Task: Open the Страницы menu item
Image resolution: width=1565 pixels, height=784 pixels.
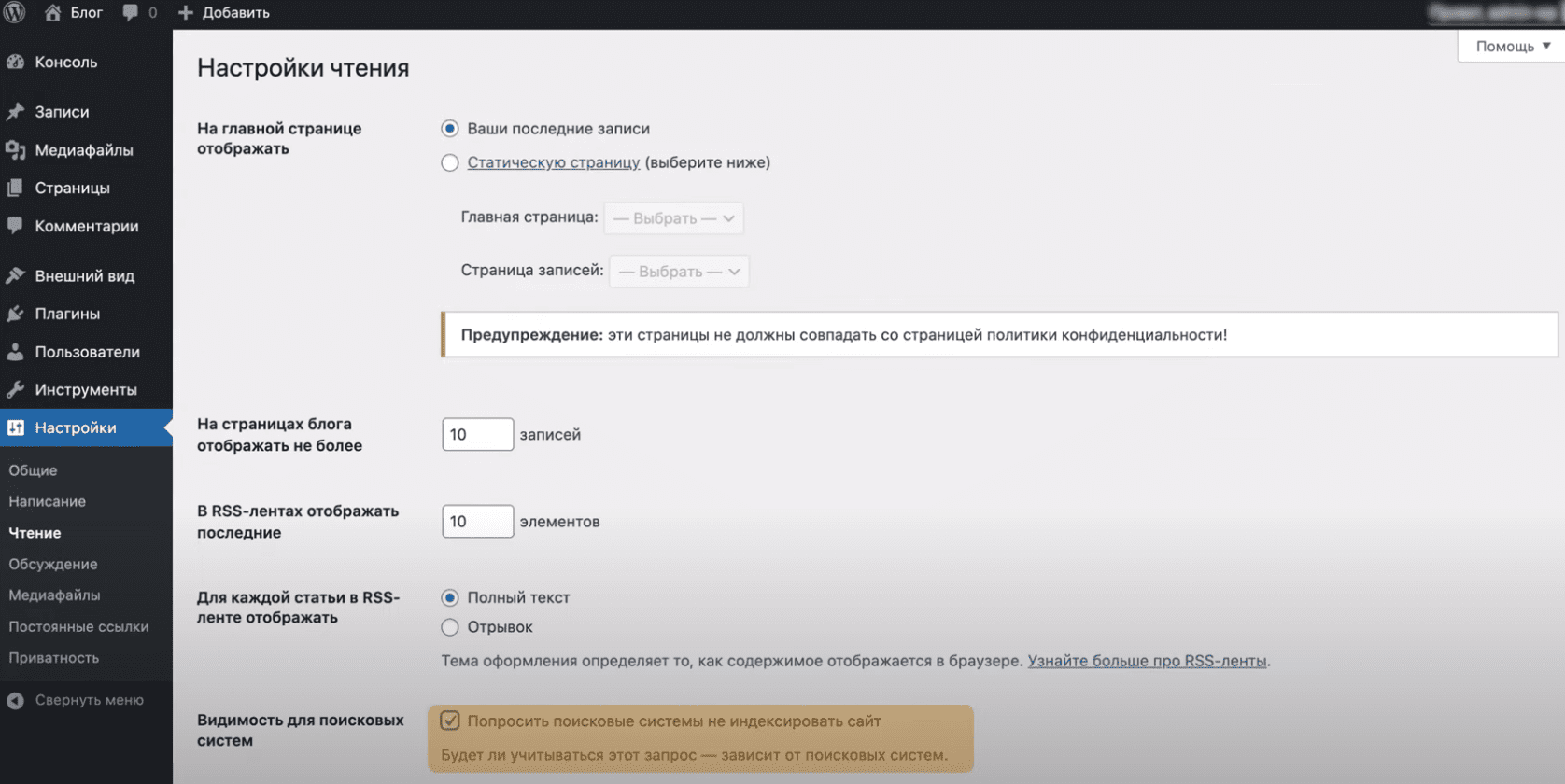Action: point(73,188)
